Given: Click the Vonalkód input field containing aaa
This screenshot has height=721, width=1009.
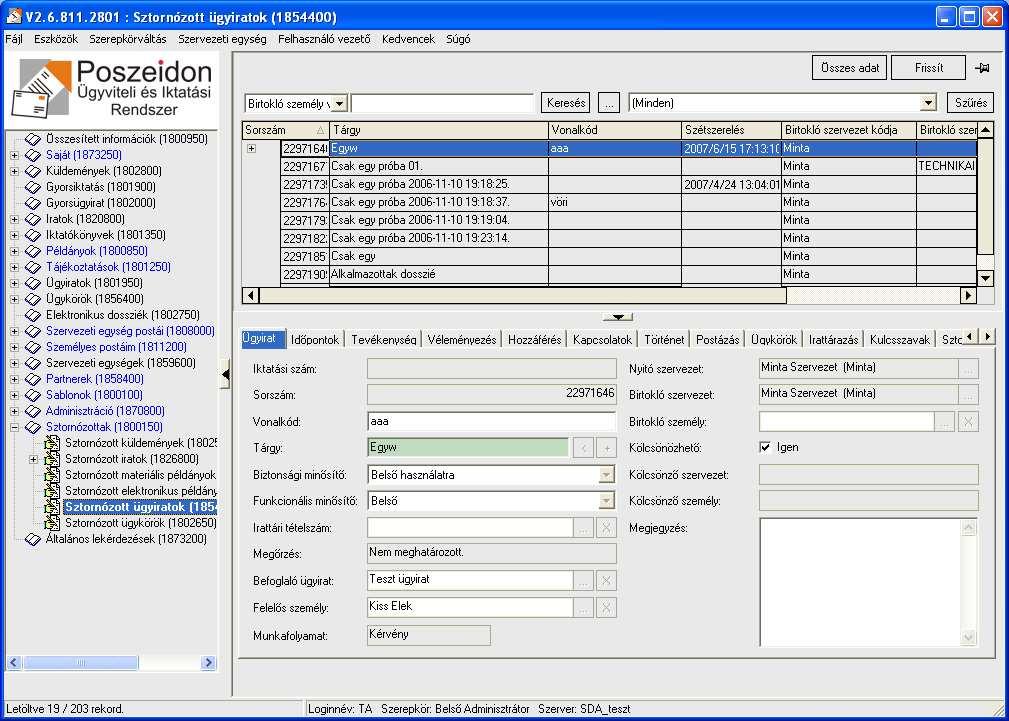Looking at the screenshot, I should 492,422.
